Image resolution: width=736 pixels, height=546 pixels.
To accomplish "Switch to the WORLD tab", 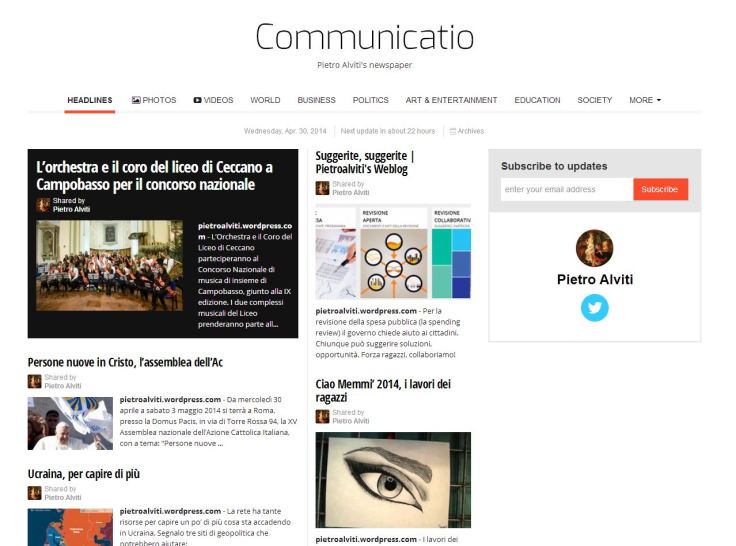I will [x=265, y=100].
